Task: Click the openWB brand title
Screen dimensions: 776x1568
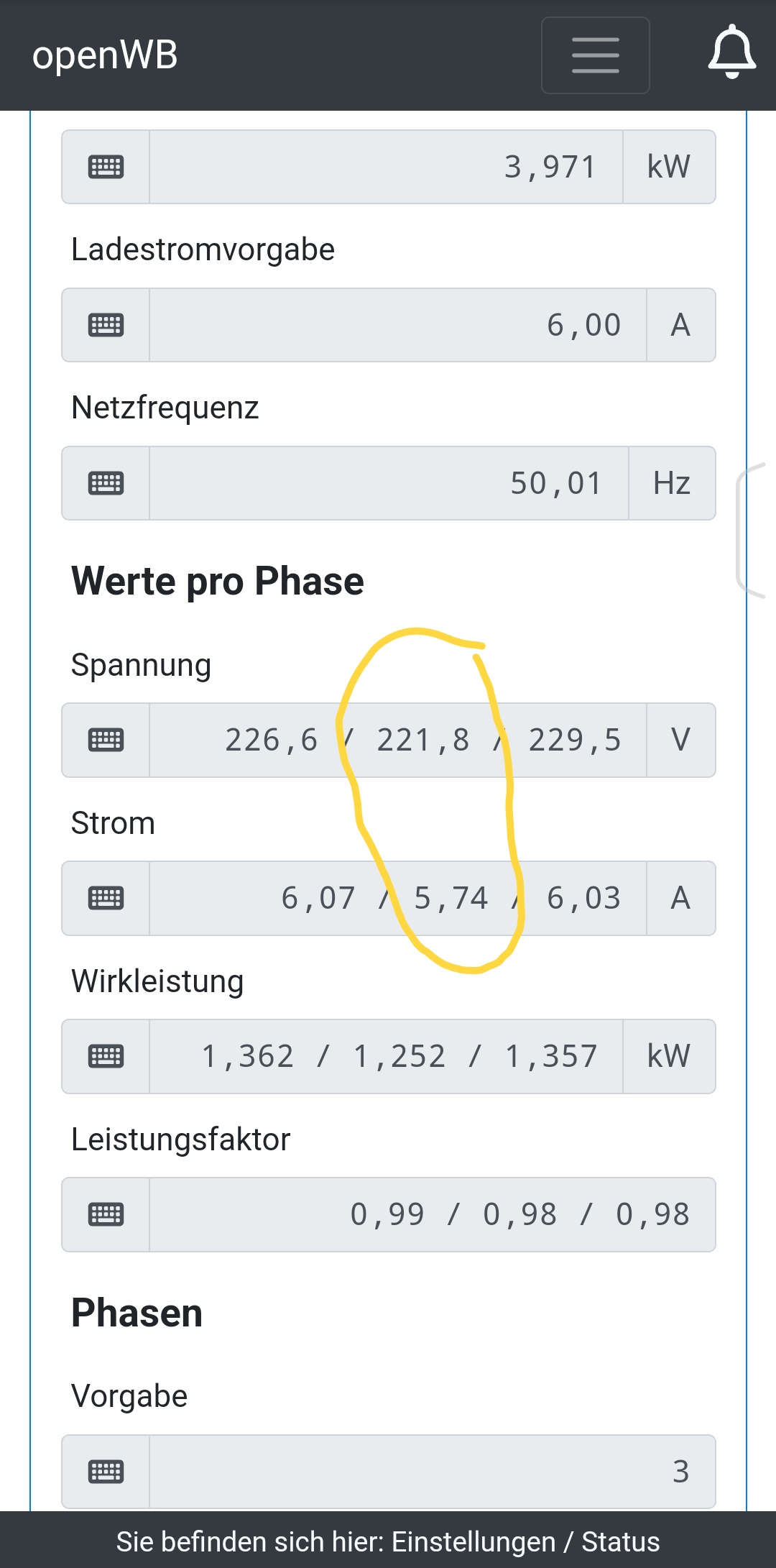Action: (105, 55)
